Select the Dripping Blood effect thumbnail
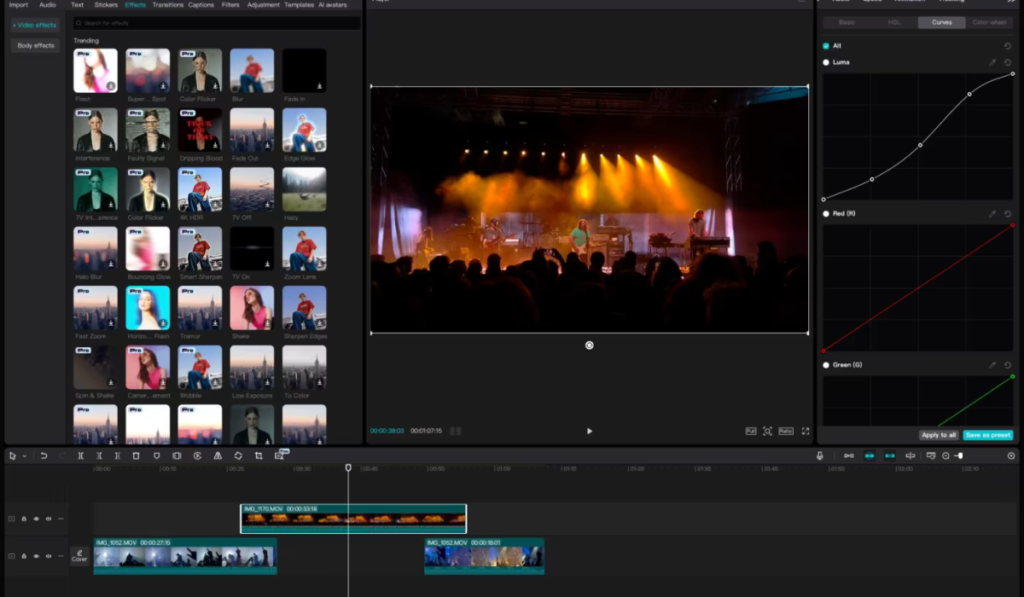Viewport: 1024px width, 597px height. coord(200,130)
